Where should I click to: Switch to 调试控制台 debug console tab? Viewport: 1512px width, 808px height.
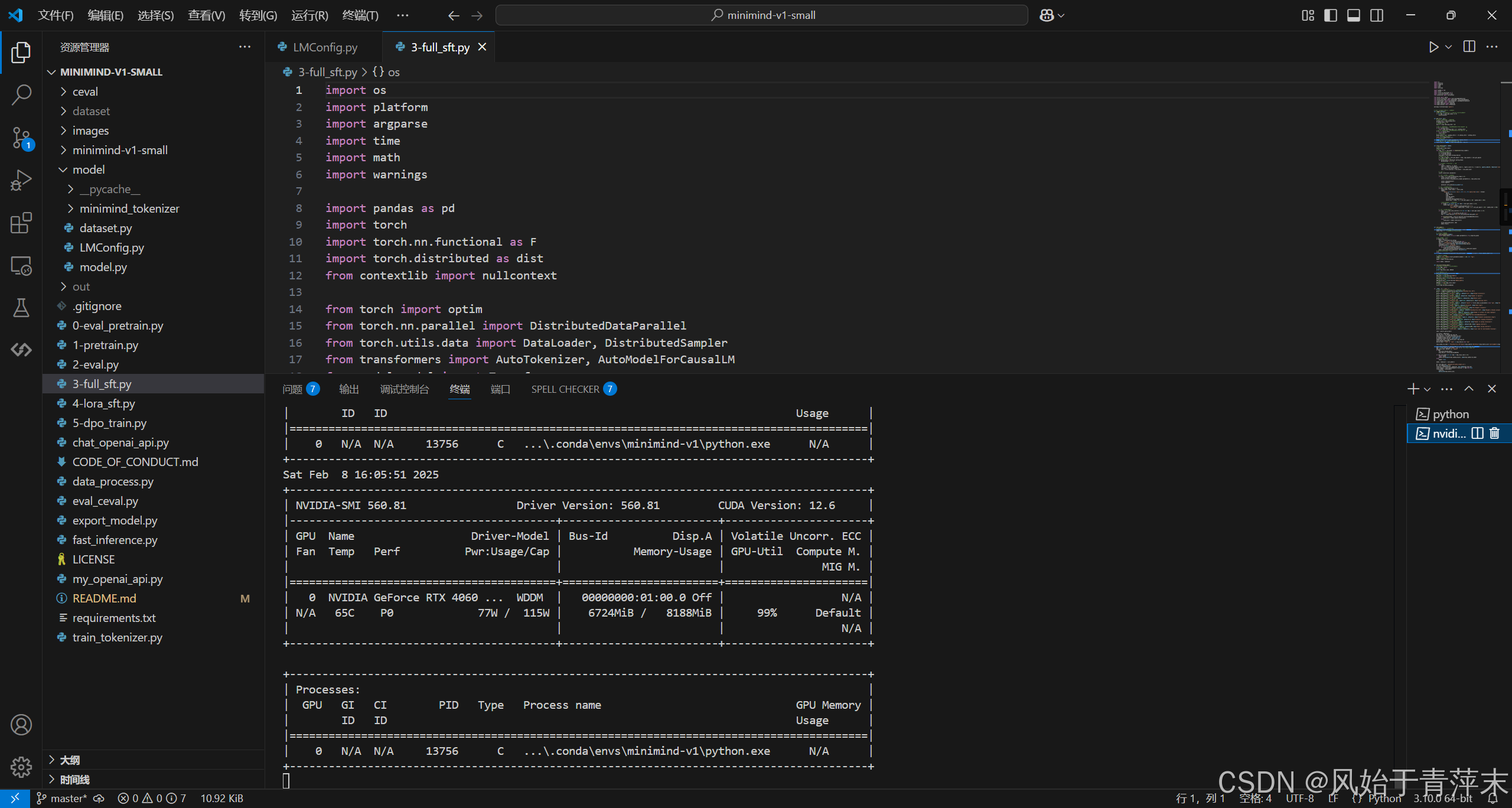pyautogui.click(x=405, y=389)
